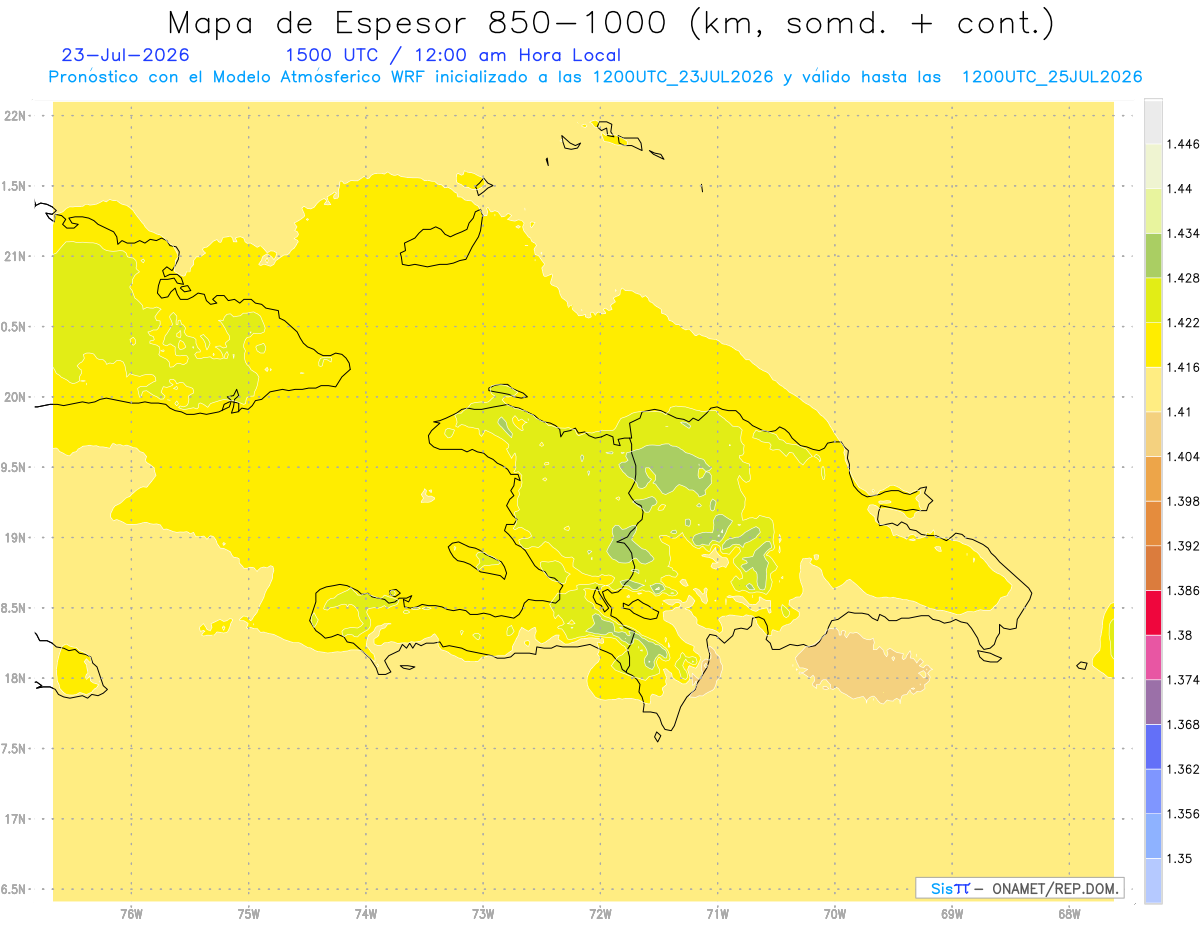The width and height of the screenshot is (1200, 927).
Task: Click the time "1500 UTC / 12:00 am Hora Local"
Action: point(453,55)
